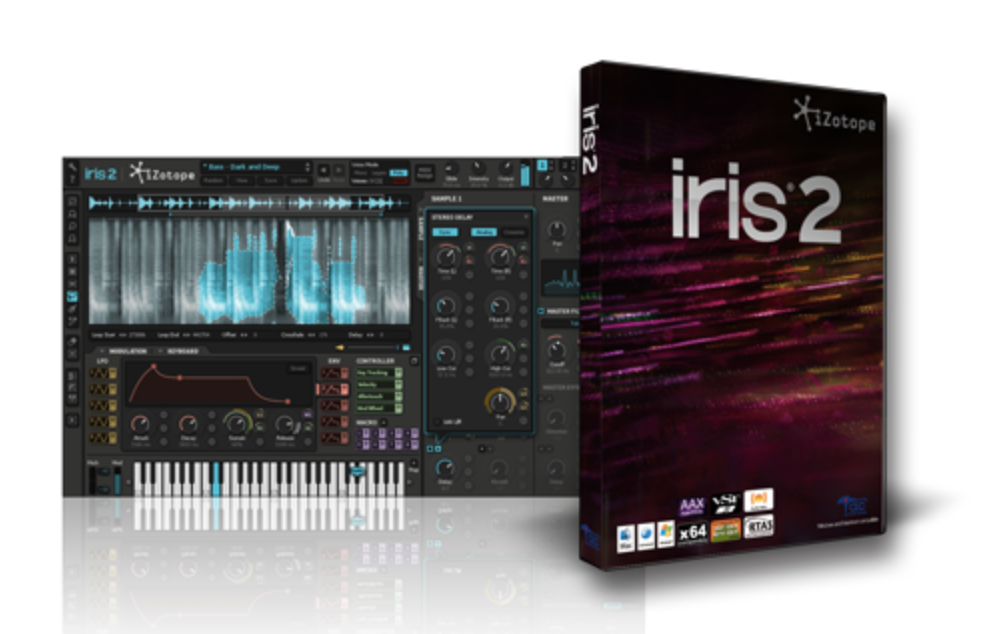Toggle Sync in Stereo Delay
The height and width of the screenshot is (634, 986).
tap(445, 232)
